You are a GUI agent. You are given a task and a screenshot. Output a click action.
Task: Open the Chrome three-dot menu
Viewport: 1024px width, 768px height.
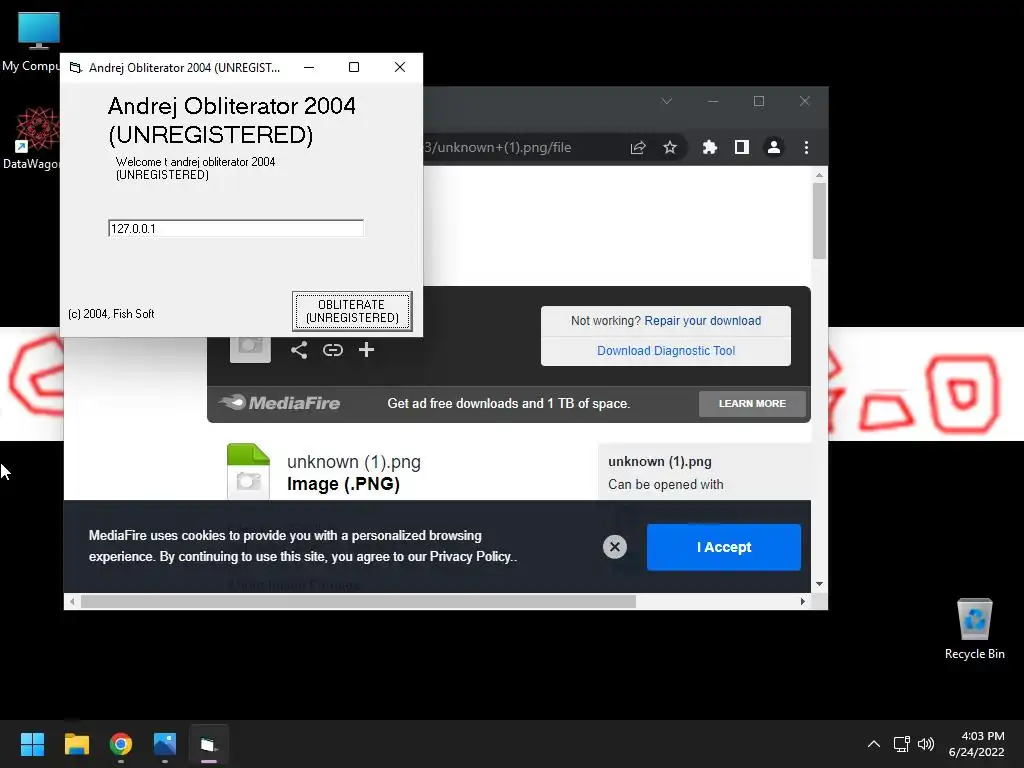[x=807, y=148]
